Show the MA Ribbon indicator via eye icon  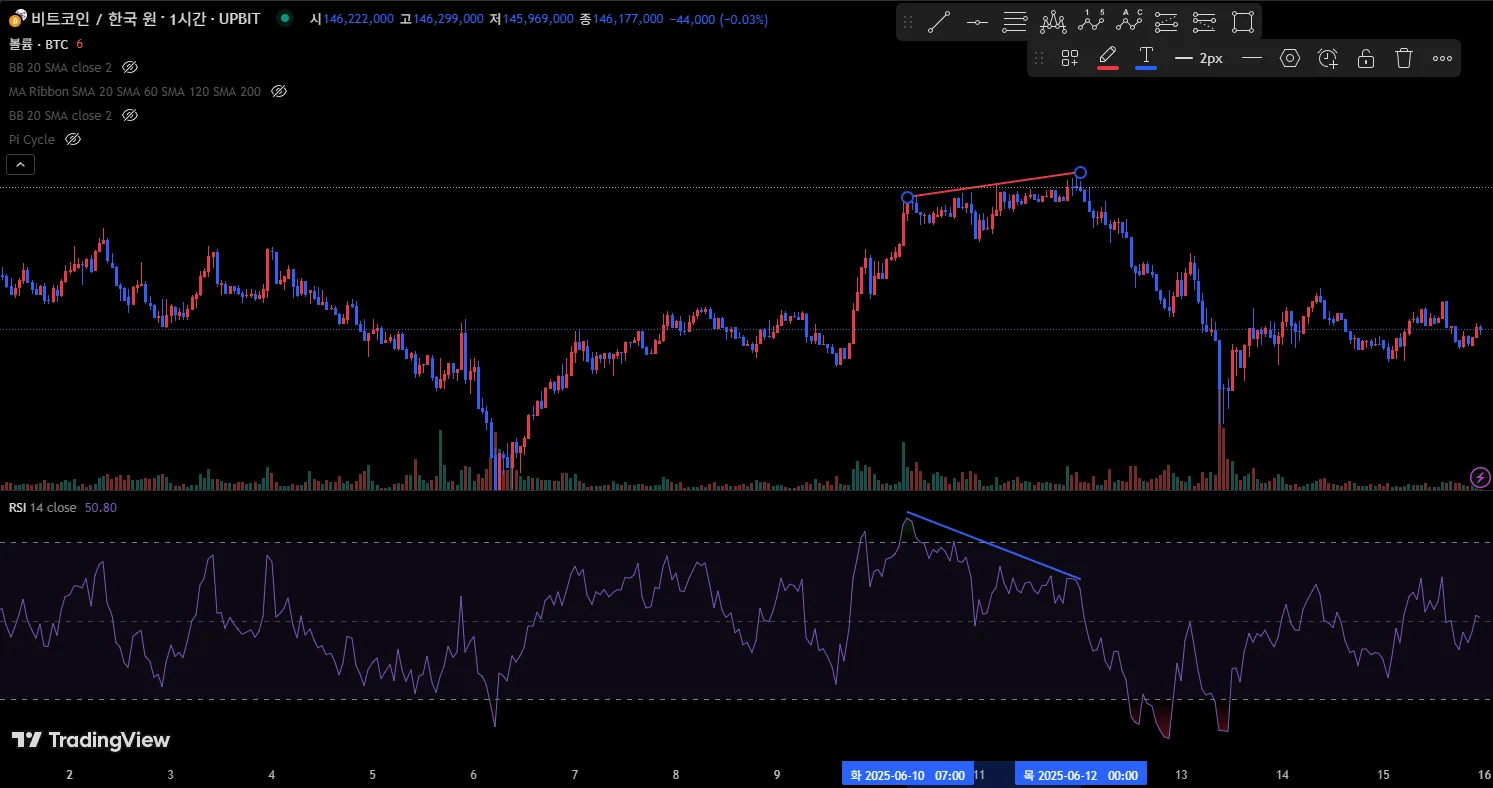tap(279, 91)
